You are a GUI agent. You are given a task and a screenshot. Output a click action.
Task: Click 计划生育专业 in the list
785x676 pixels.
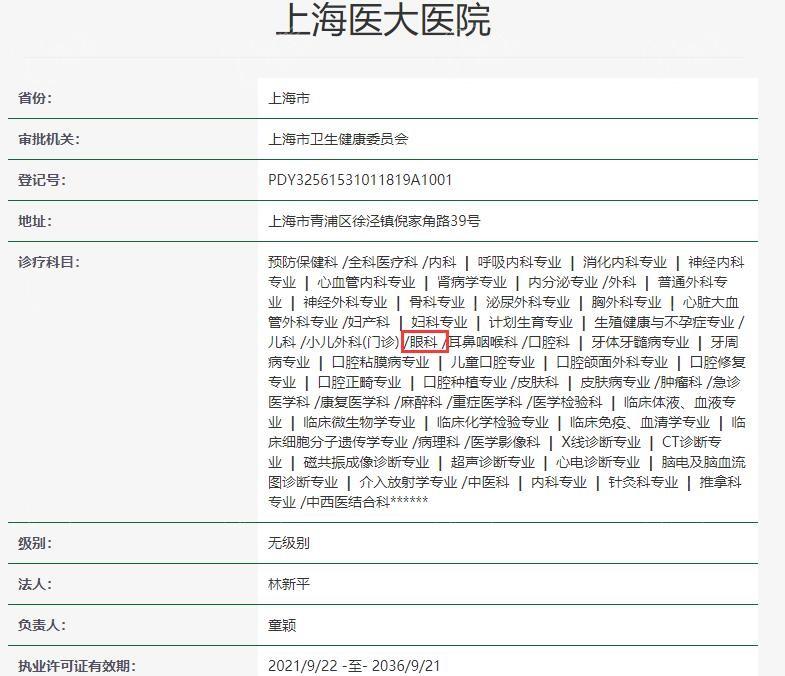pos(531,322)
